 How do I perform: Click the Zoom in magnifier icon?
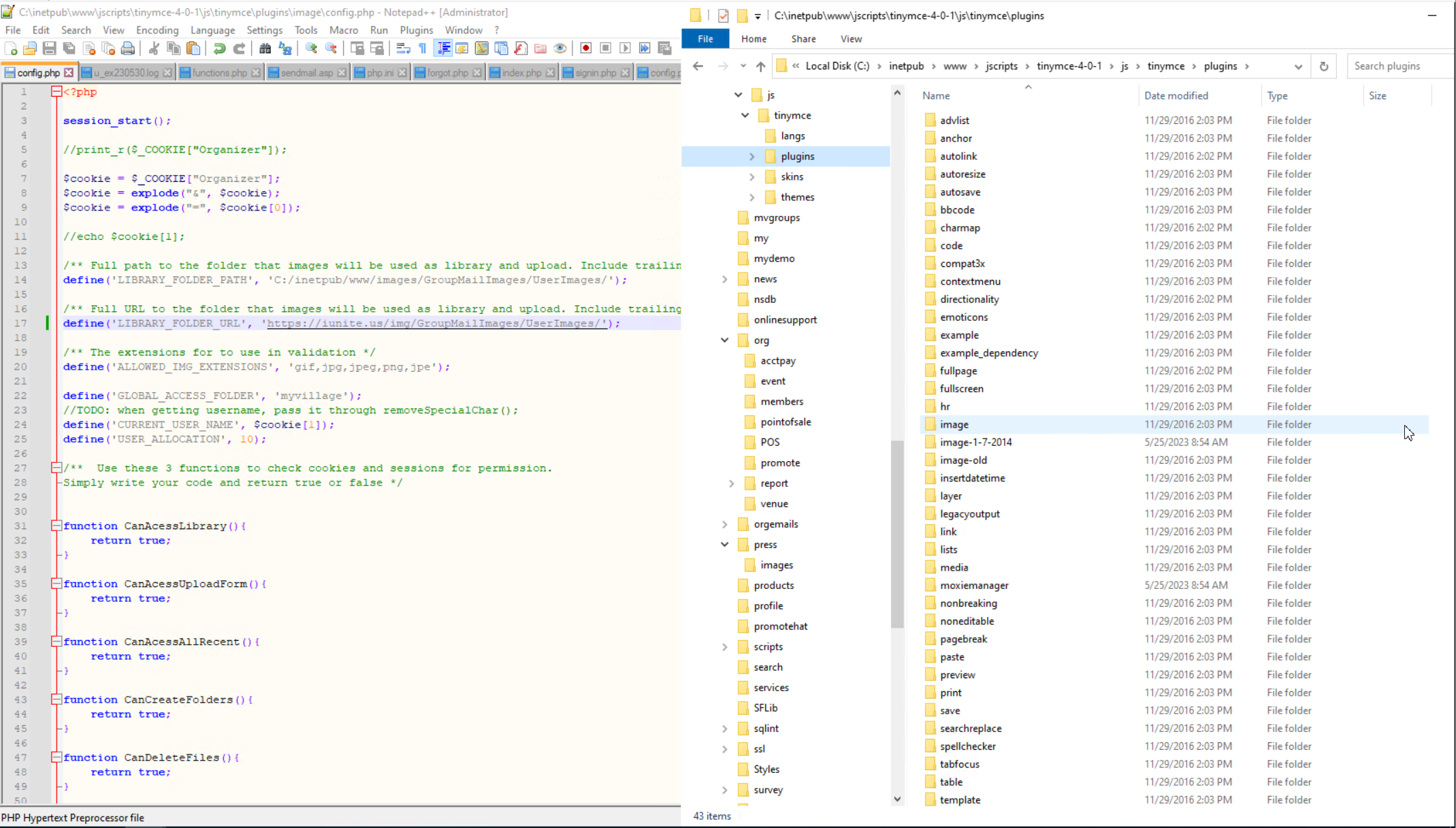(311, 48)
